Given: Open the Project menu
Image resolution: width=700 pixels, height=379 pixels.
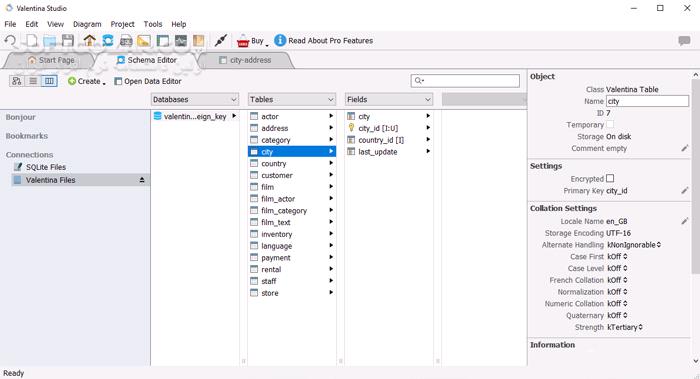Looking at the screenshot, I should (x=122, y=24).
